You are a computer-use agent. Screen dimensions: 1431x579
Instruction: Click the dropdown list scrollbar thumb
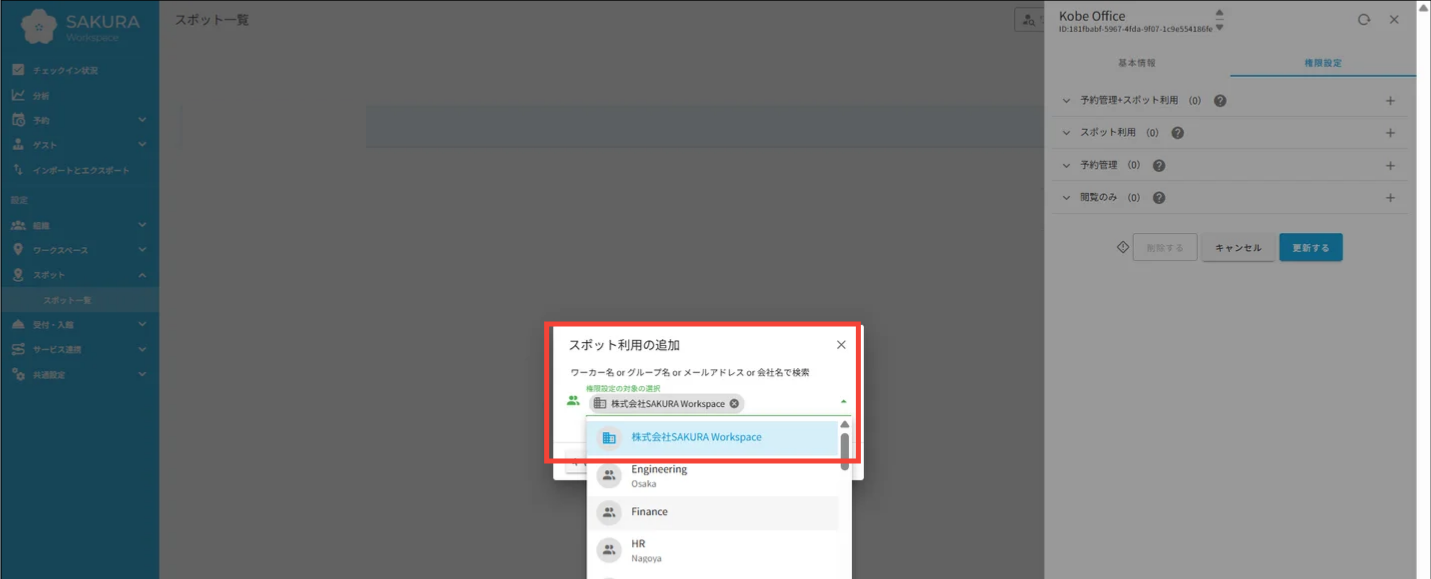pyautogui.click(x=845, y=450)
